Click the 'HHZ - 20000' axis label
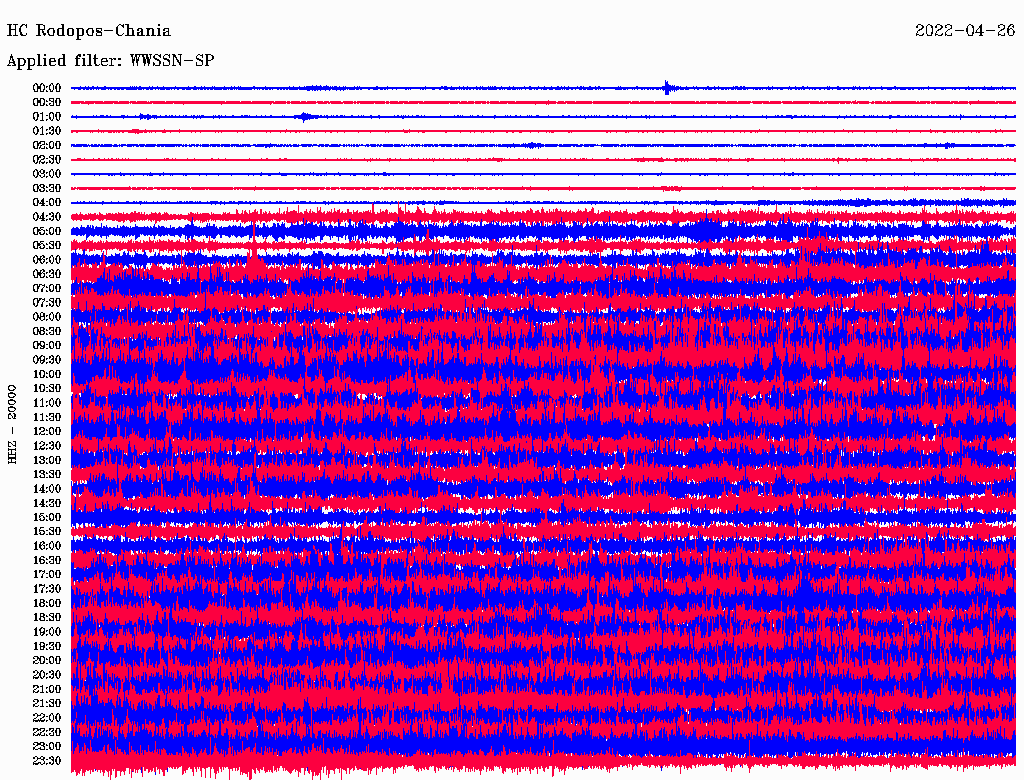 tap(12, 425)
